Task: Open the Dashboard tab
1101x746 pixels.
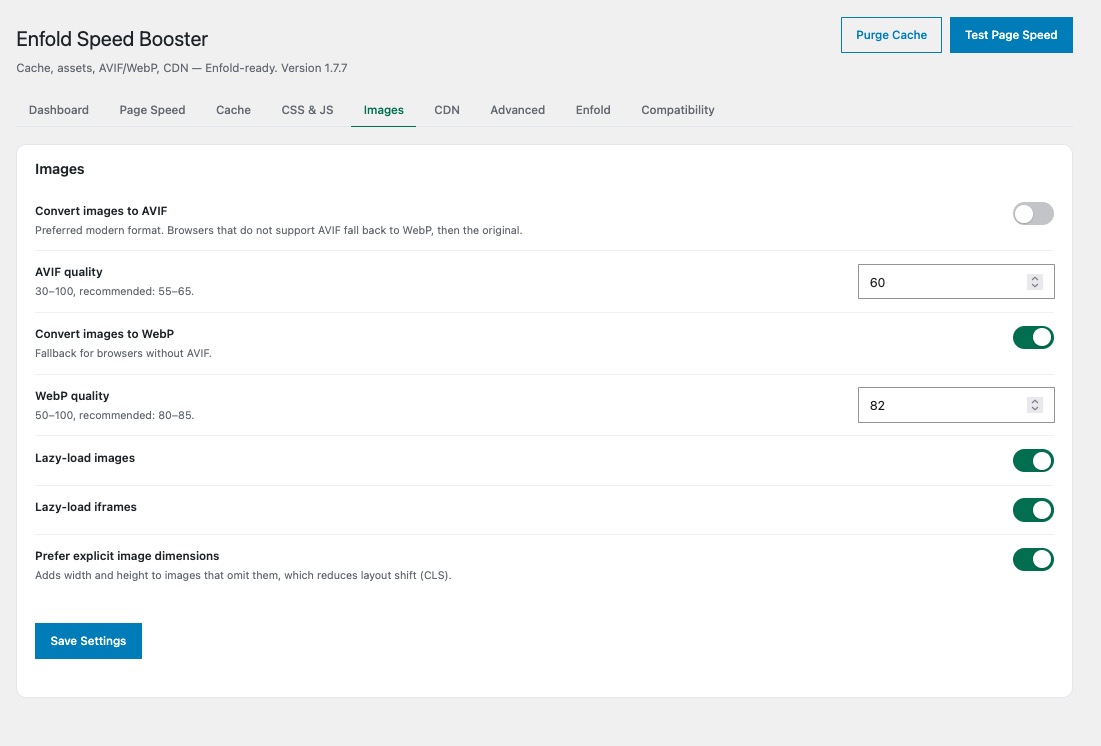Action: coord(59,110)
